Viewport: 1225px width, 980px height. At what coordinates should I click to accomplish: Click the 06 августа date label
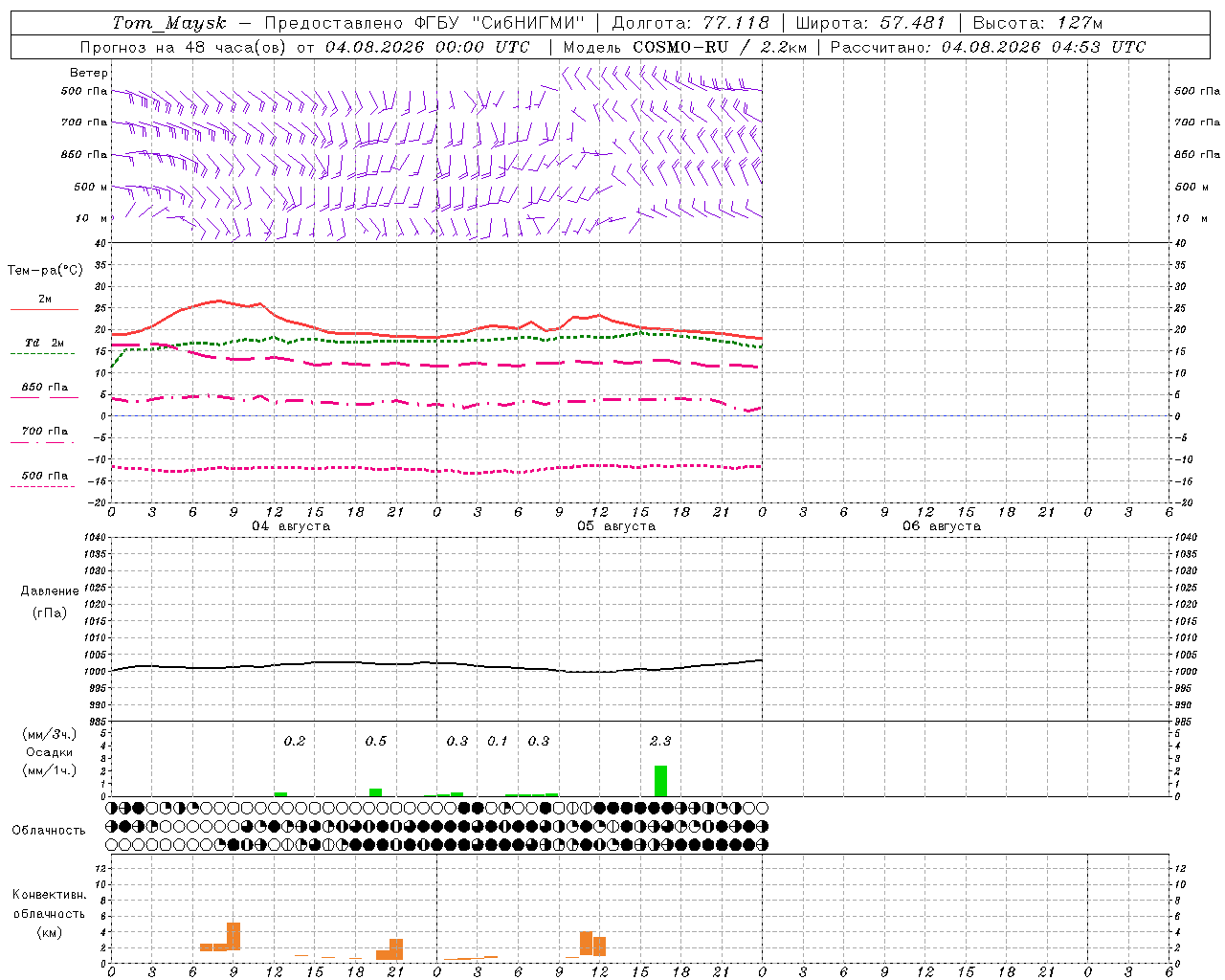pyautogui.click(x=942, y=526)
